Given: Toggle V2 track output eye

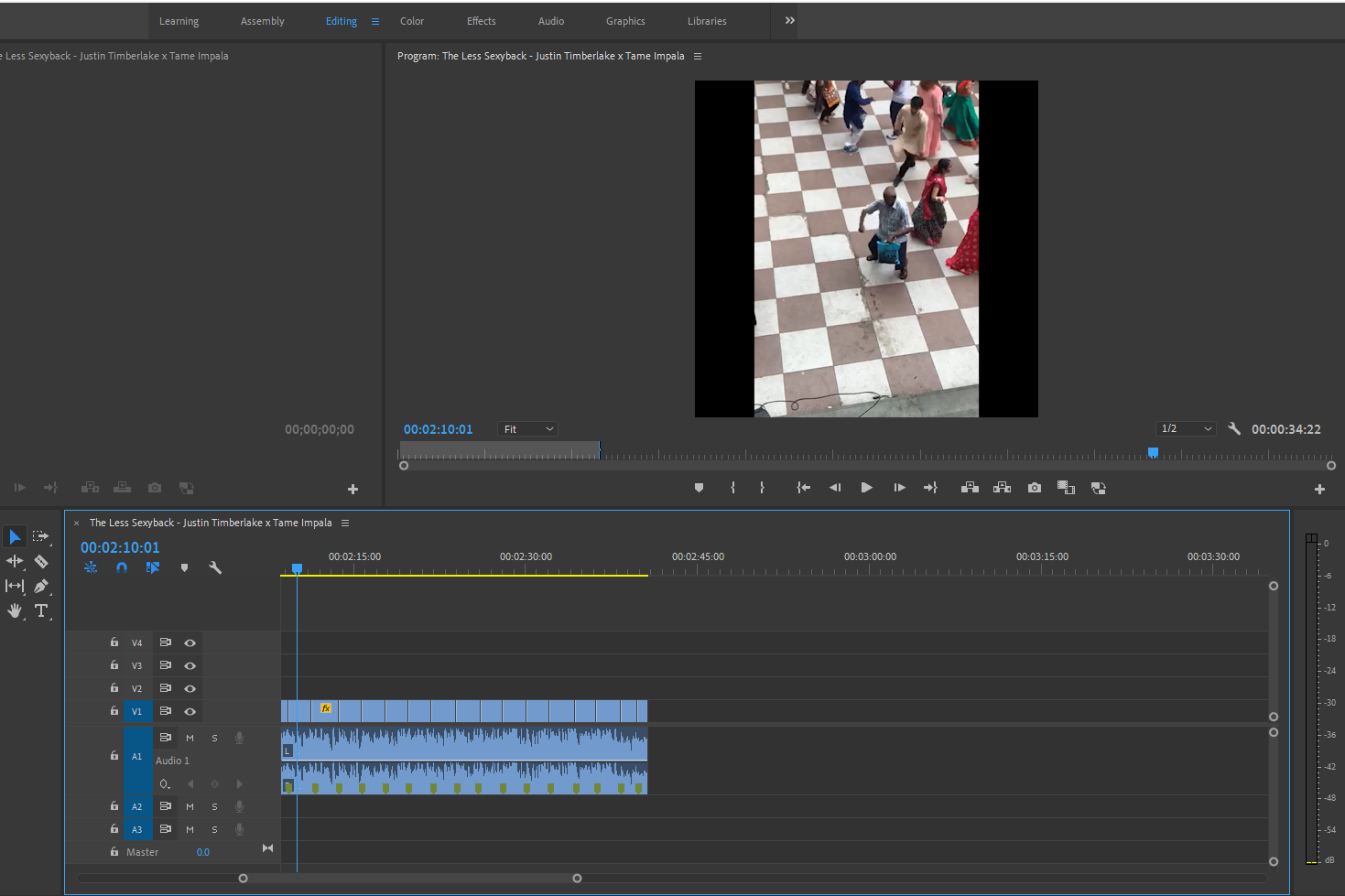Looking at the screenshot, I should (190, 688).
